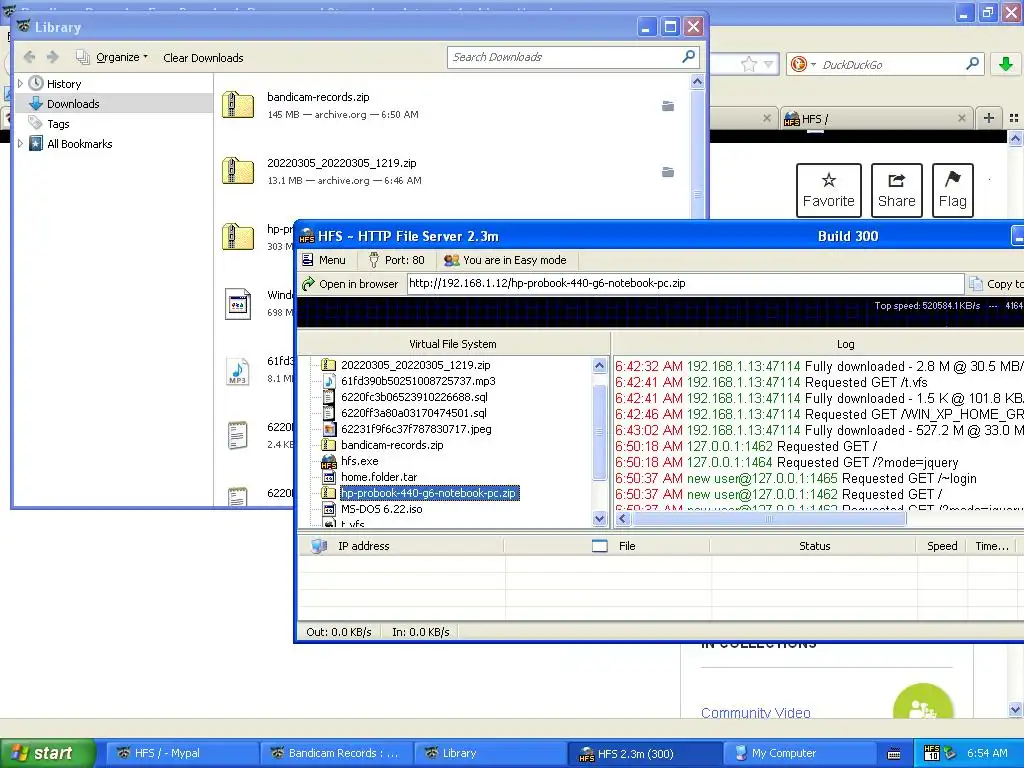Click the Share button on archive page
Screen dimensions: 1024x768
tap(897, 190)
